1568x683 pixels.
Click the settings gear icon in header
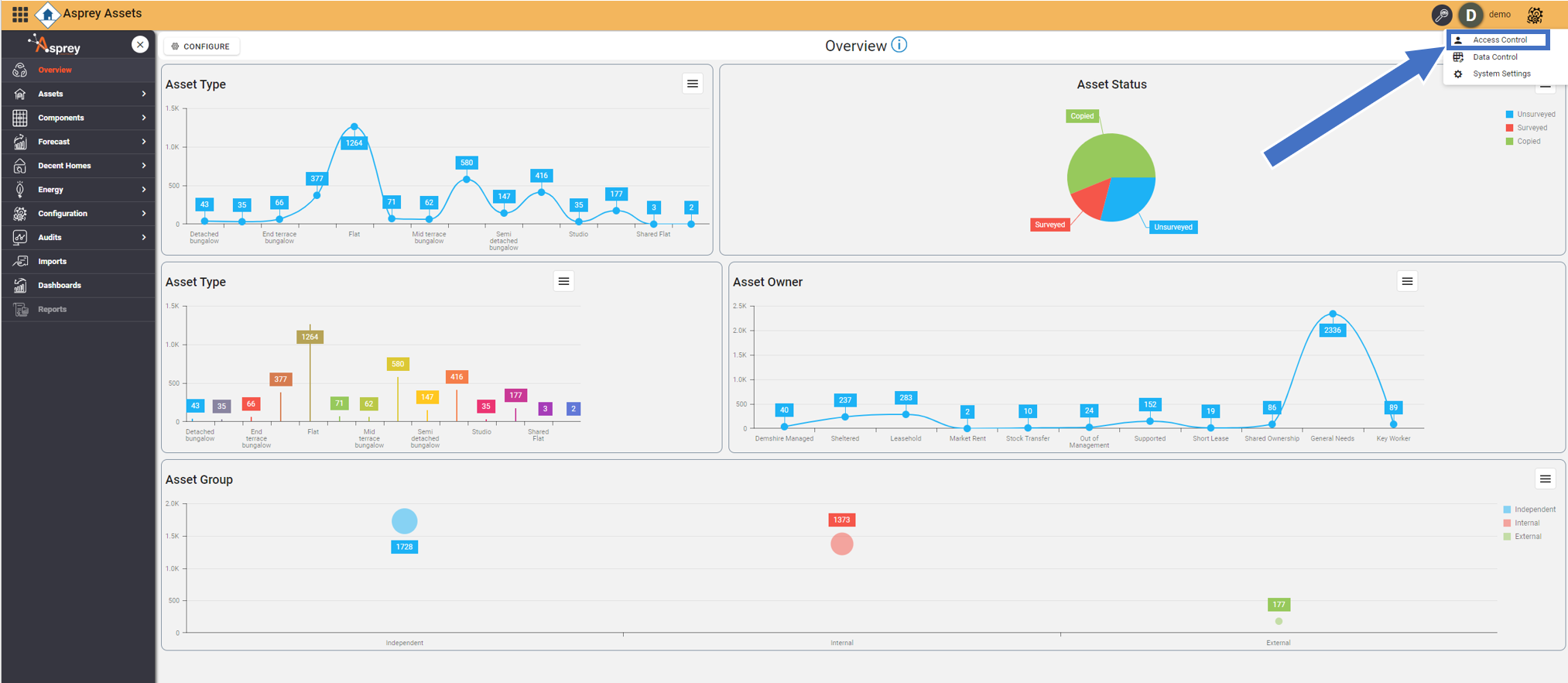point(1535,15)
